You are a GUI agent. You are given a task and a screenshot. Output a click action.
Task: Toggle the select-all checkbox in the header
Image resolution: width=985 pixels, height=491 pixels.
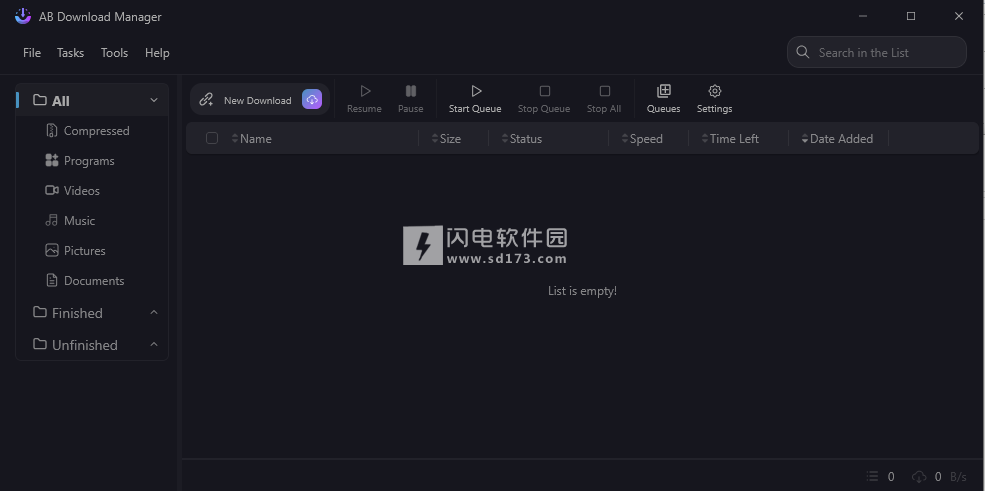pyautogui.click(x=212, y=138)
